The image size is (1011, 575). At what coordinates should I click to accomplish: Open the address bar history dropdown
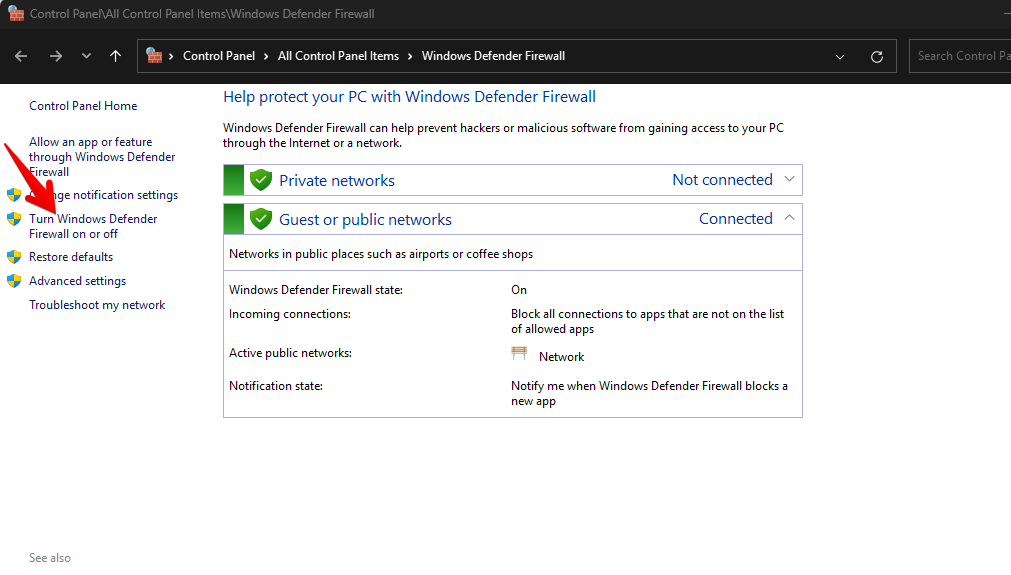[840, 57]
